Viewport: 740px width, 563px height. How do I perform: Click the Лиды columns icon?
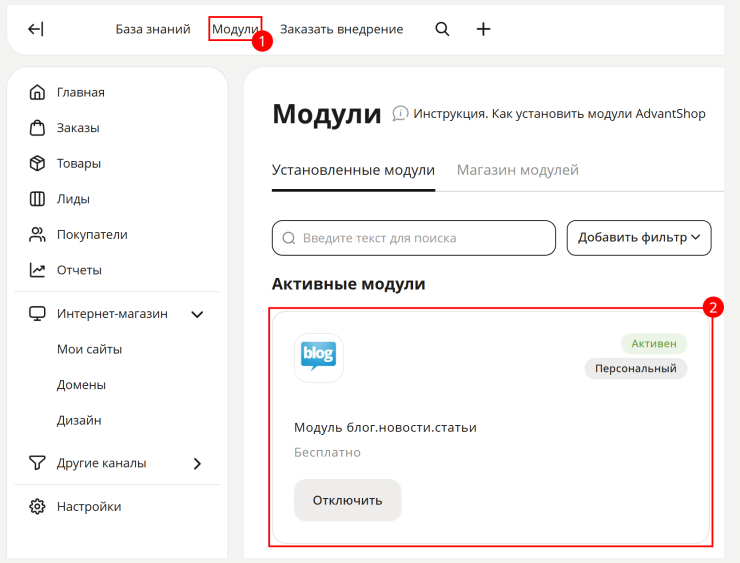[x=37, y=199]
